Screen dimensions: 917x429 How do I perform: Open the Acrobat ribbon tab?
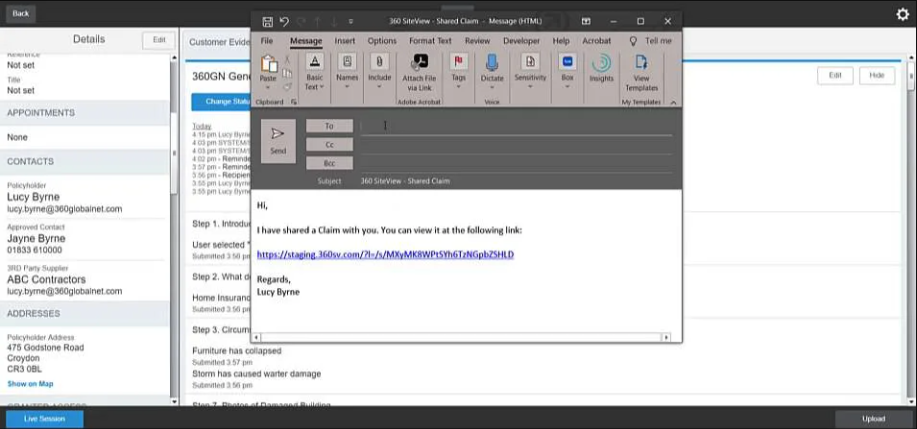click(x=597, y=41)
